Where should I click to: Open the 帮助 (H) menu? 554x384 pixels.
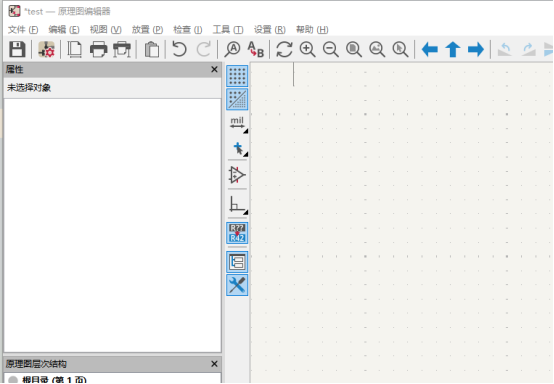(x=312, y=30)
